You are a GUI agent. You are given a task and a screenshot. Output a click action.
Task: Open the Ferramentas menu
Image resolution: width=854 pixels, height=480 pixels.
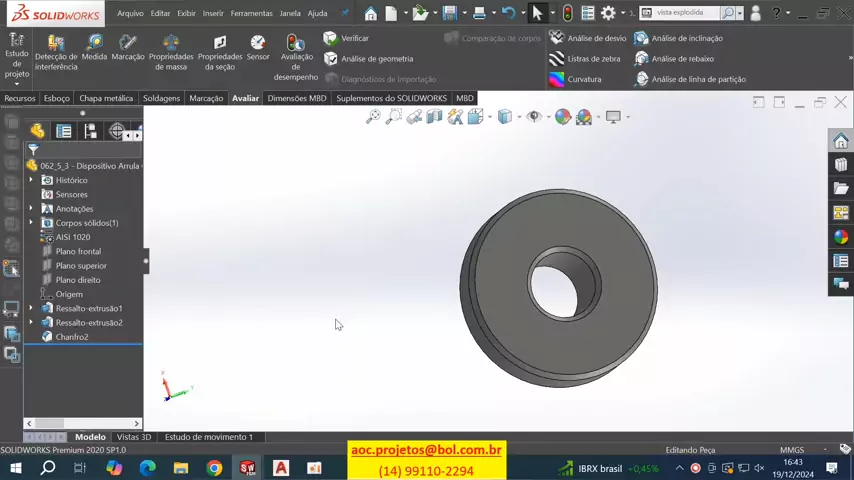click(x=251, y=13)
